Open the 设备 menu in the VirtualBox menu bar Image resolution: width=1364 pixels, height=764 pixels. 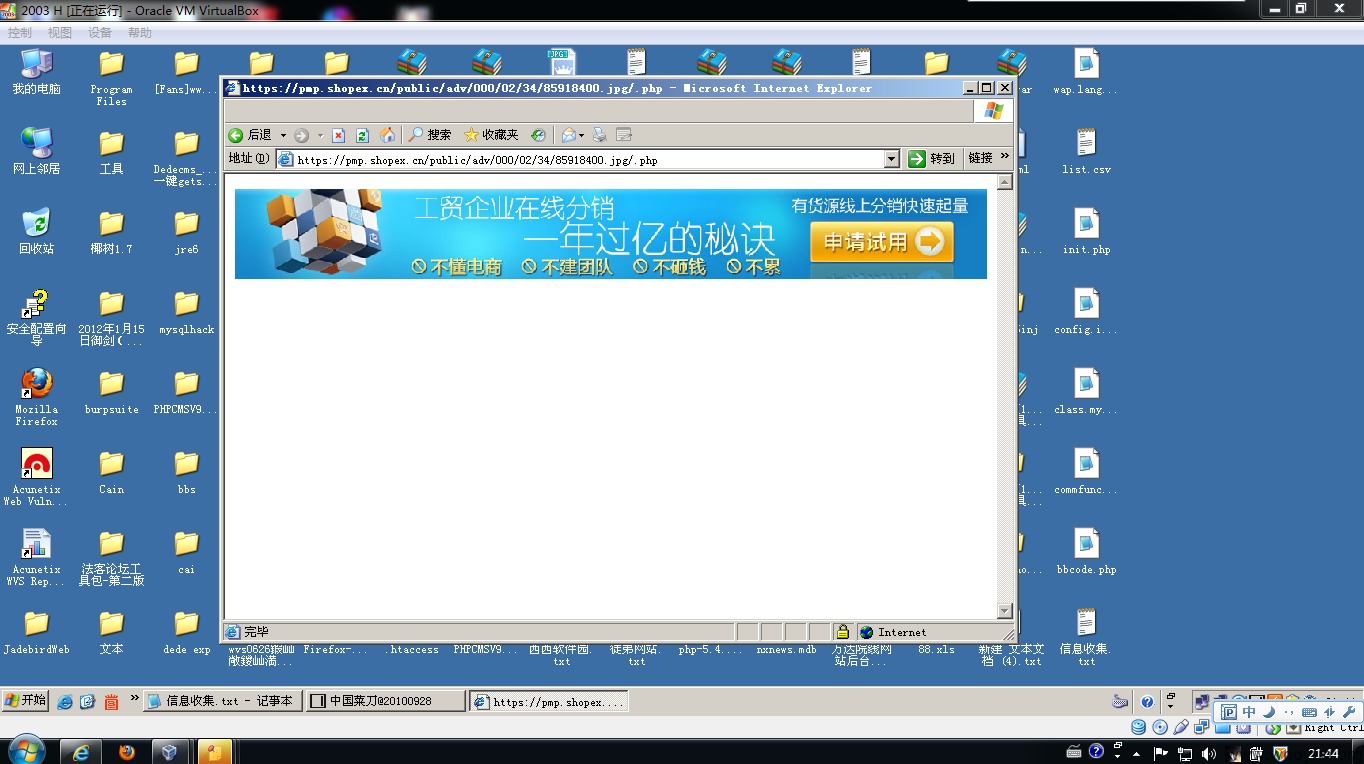[100, 33]
